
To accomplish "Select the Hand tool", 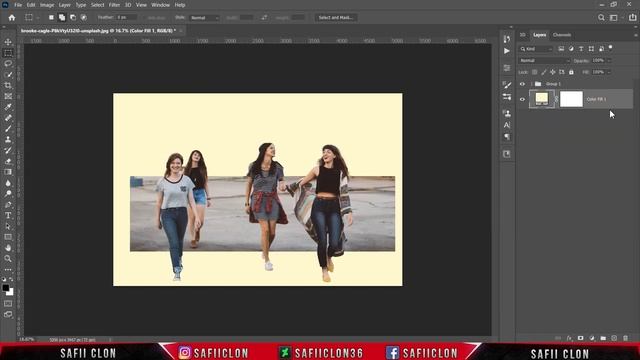I will click(8, 248).
